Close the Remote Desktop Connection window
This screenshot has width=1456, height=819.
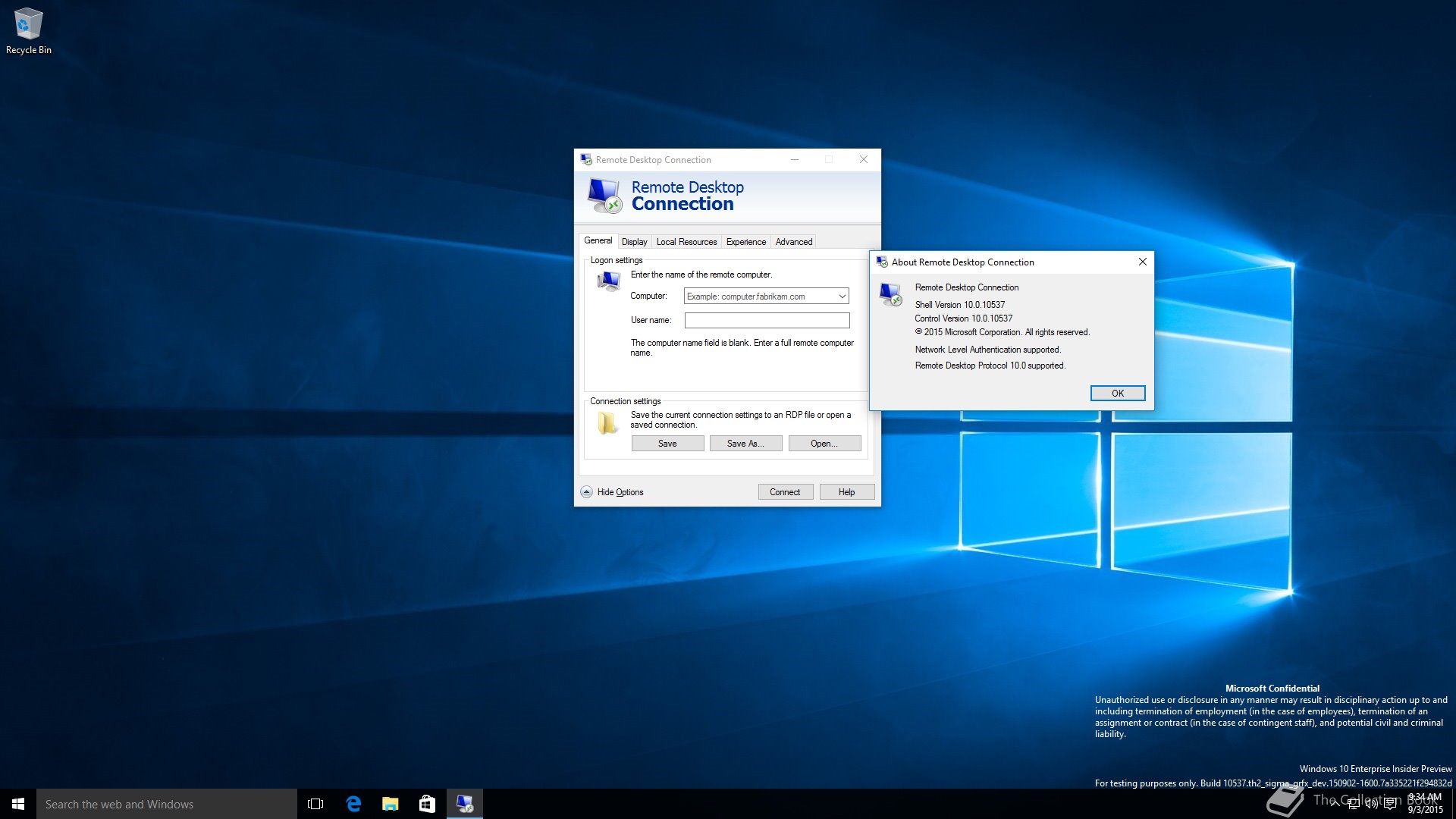click(863, 159)
